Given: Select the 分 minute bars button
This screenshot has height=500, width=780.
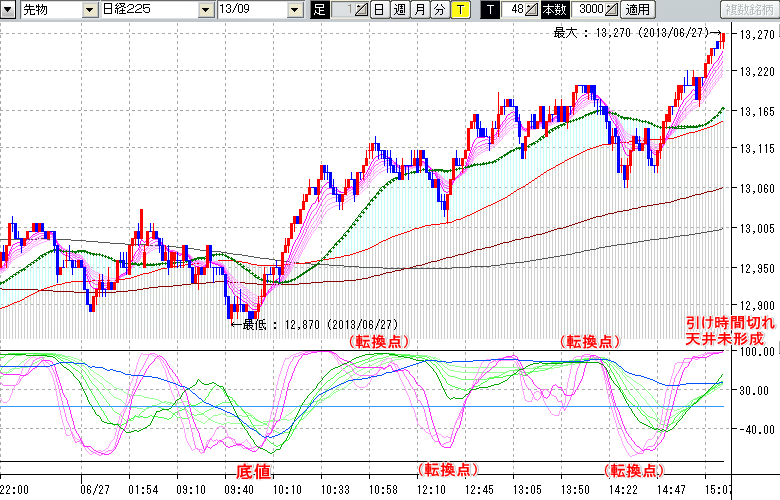Looking at the screenshot, I should [x=439, y=9].
